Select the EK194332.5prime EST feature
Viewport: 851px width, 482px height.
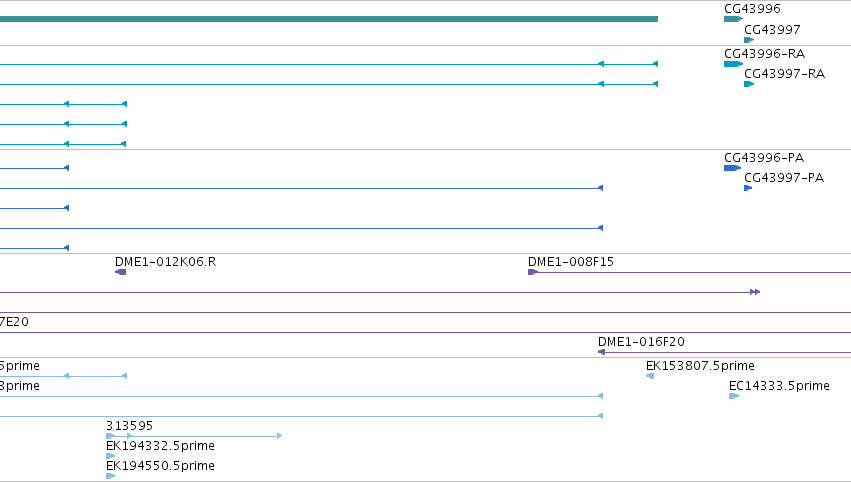click(110, 456)
